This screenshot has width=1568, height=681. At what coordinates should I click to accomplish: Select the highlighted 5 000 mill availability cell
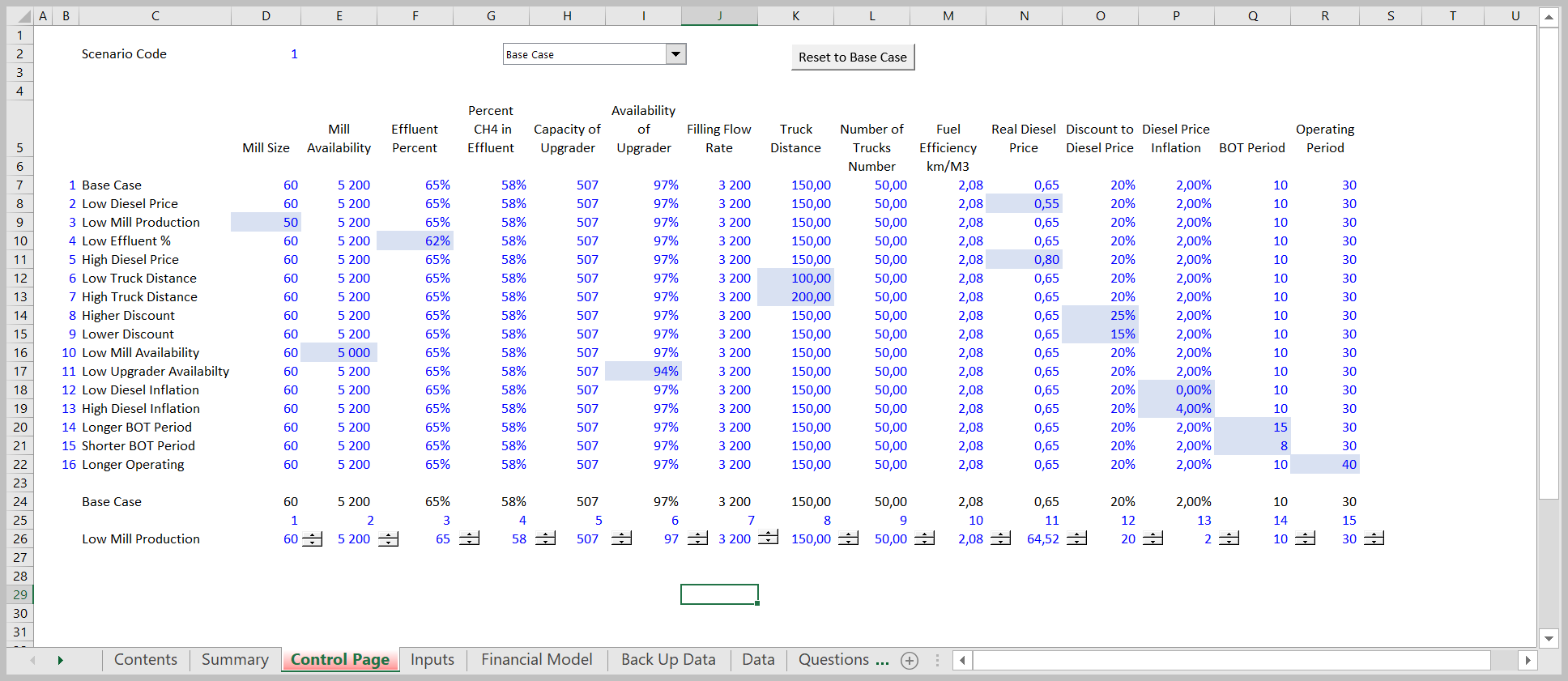339,352
